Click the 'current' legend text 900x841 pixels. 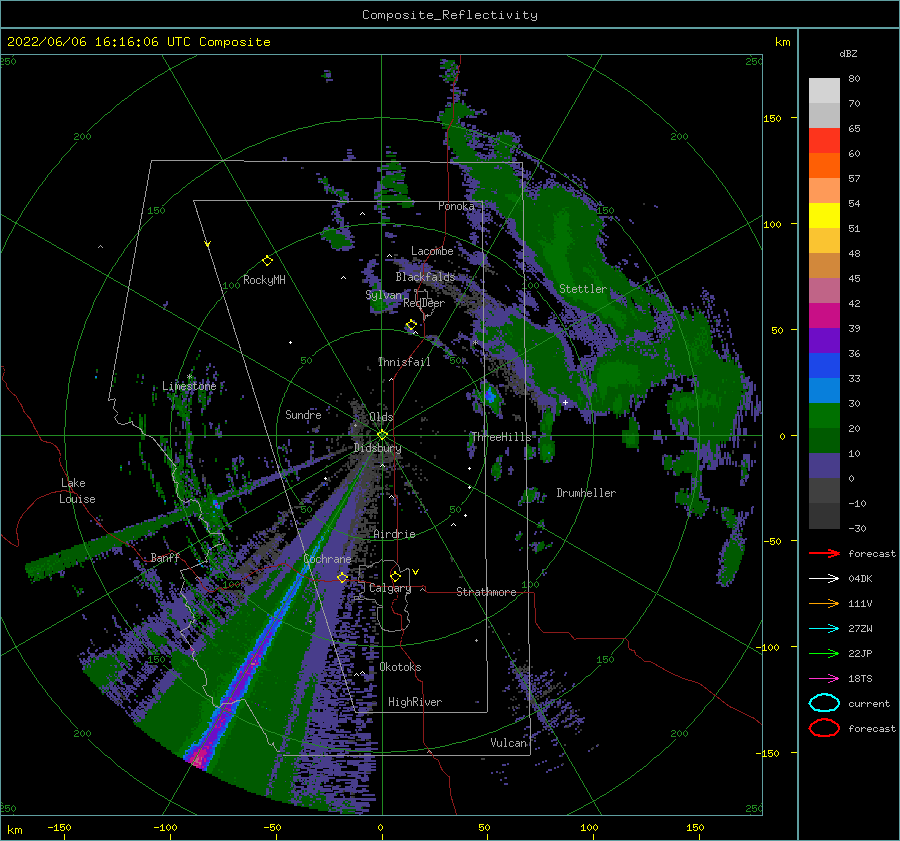coord(869,703)
